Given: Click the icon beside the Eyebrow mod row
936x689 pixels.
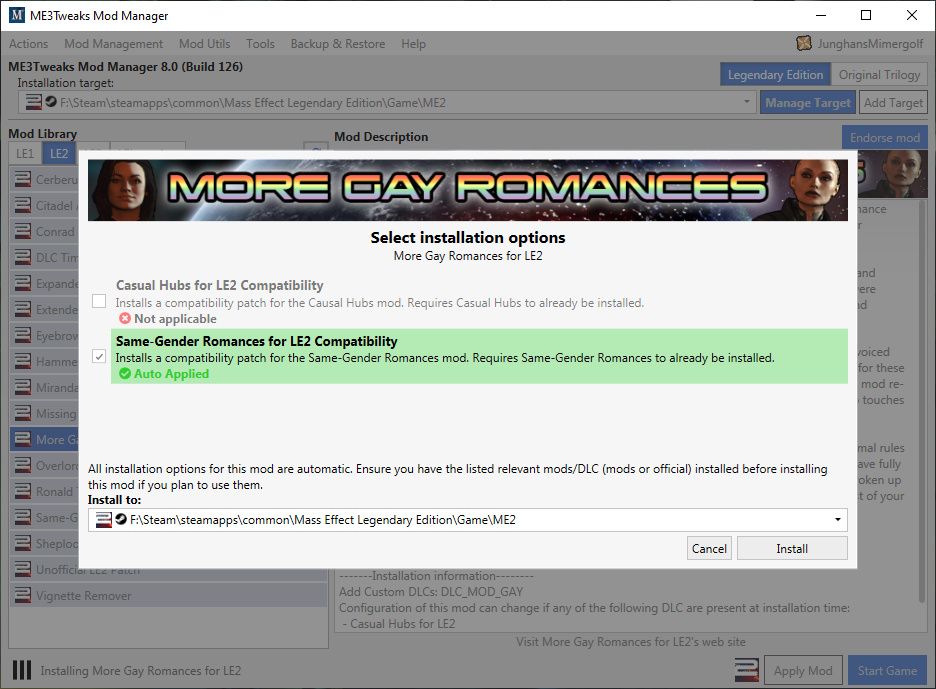Looking at the screenshot, I should click(x=23, y=336).
